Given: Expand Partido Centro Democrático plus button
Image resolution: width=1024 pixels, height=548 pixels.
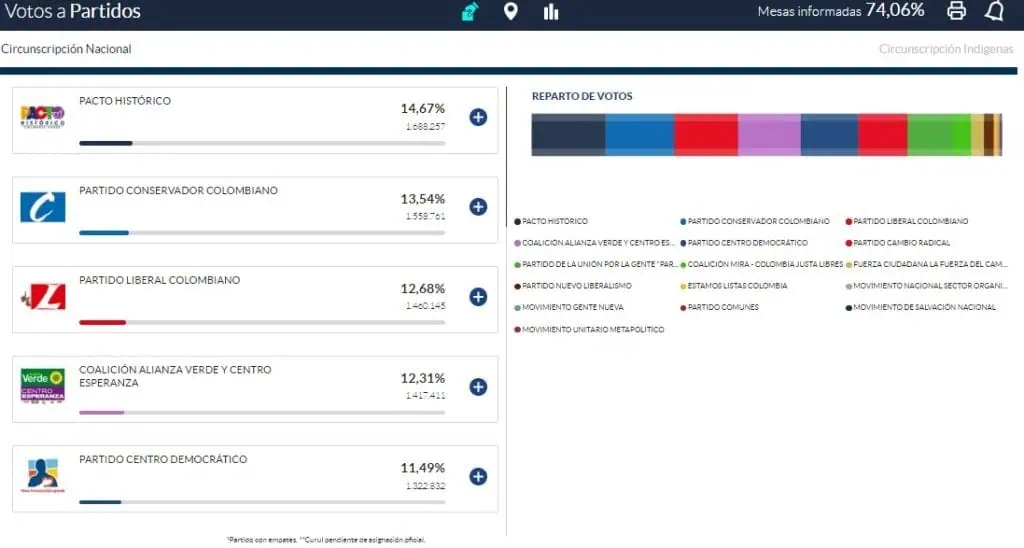Looking at the screenshot, I should pyautogui.click(x=478, y=476).
